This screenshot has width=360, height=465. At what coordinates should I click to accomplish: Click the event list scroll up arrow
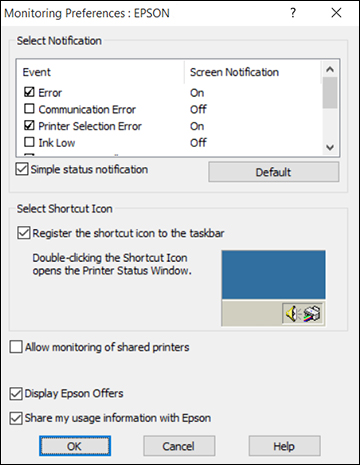pyautogui.click(x=330, y=69)
